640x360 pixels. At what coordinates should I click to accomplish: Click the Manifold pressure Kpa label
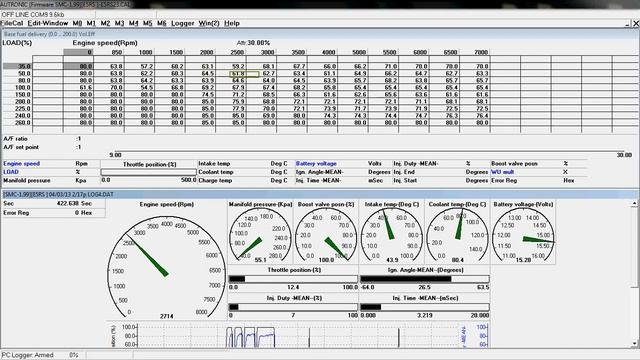pos(27,180)
